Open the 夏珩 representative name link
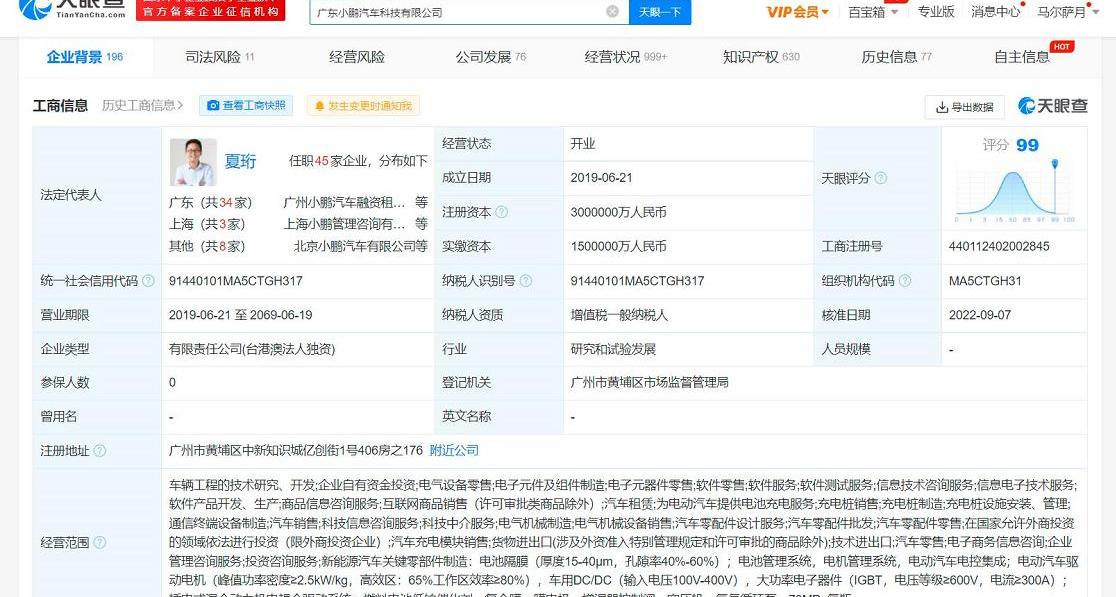1116x597 pixels. pos(240,162)
